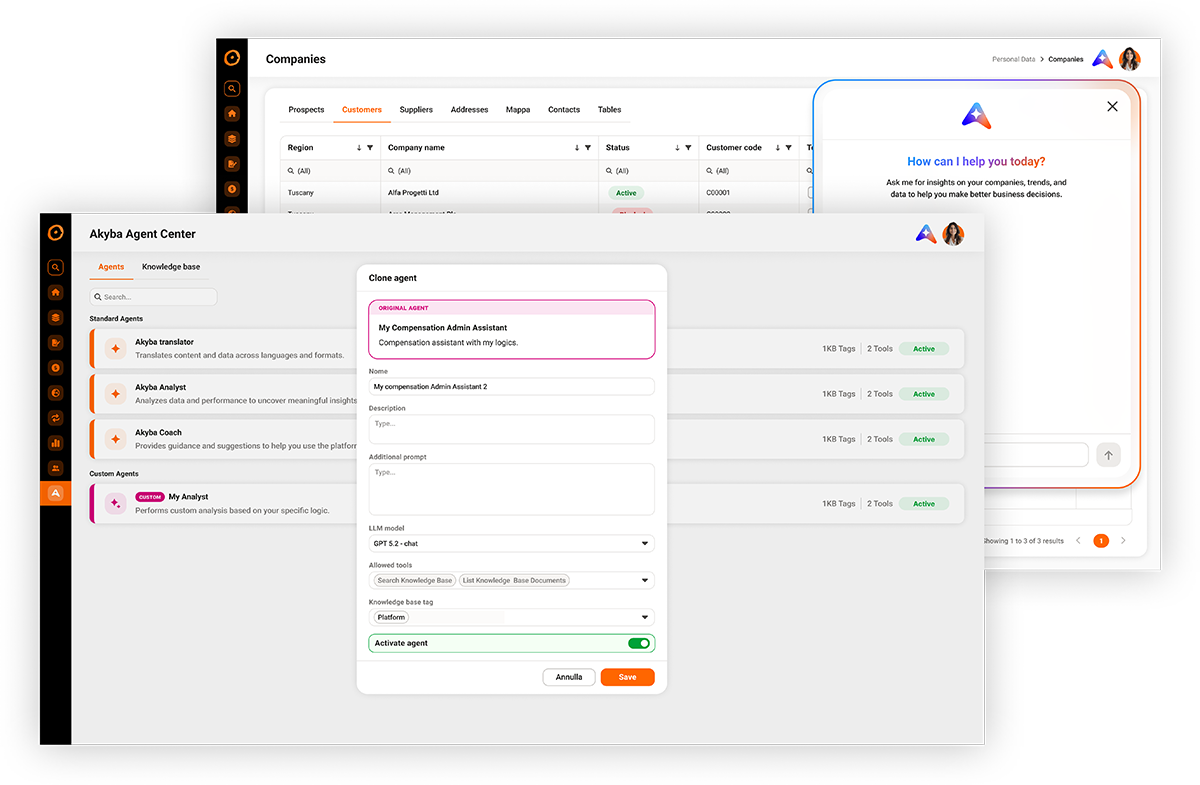1200x785 pixels.
Task: Open the bar chart icon in Agent Center sidebar
Action: (x=56, y=443)
